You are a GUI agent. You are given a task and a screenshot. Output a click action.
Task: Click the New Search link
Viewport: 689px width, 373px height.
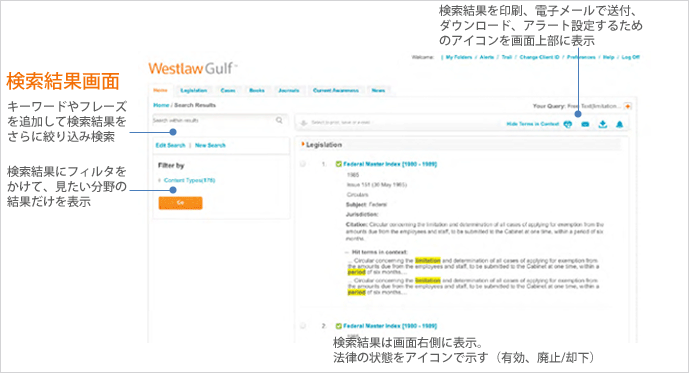pos(210,145)
